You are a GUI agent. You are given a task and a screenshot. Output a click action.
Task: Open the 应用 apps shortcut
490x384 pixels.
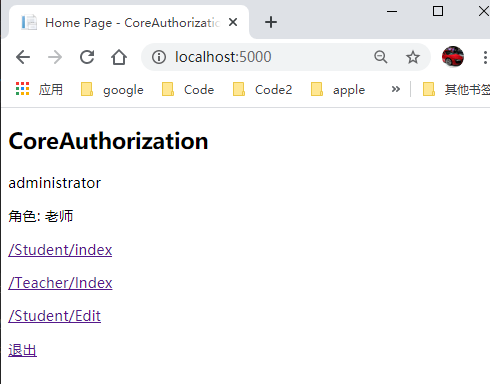(39, 89)
